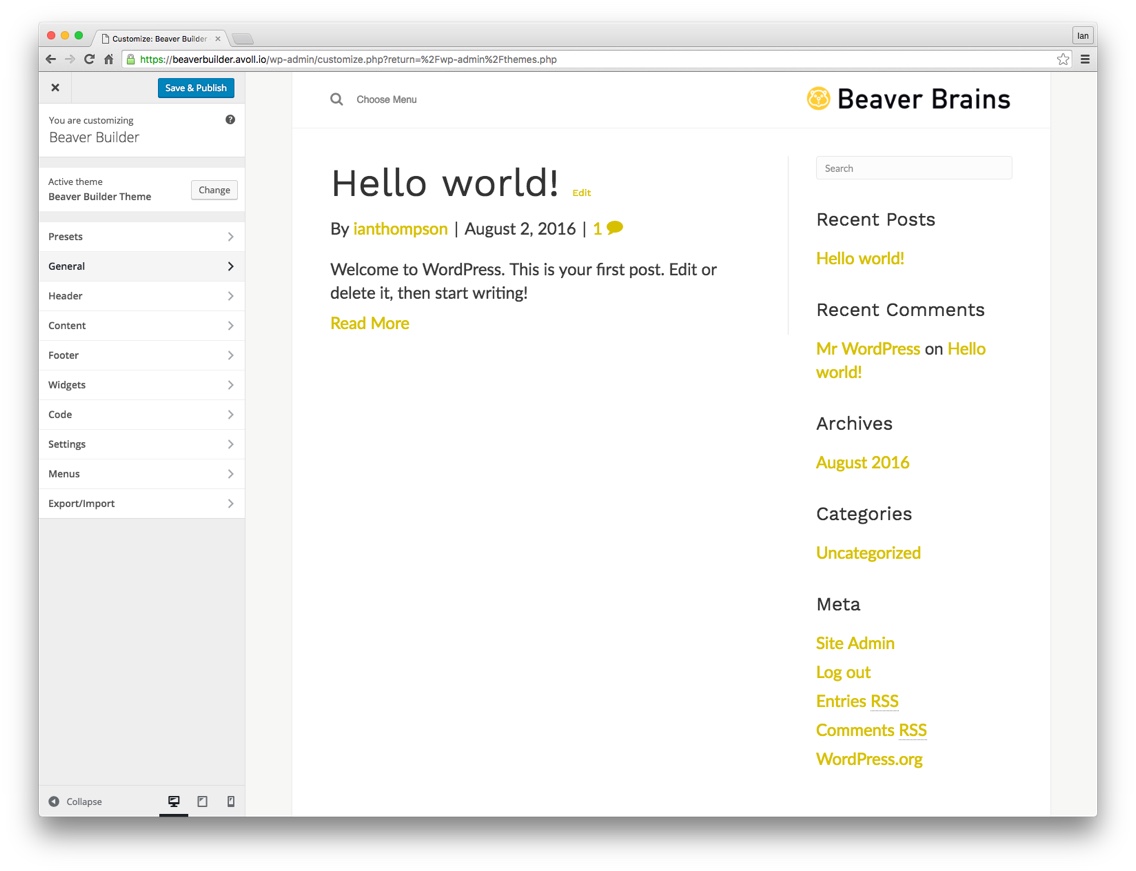Close the Customize: Beaver Builder tab
Viewport: 1136px width, 871px height.
(x=218, y=38)
